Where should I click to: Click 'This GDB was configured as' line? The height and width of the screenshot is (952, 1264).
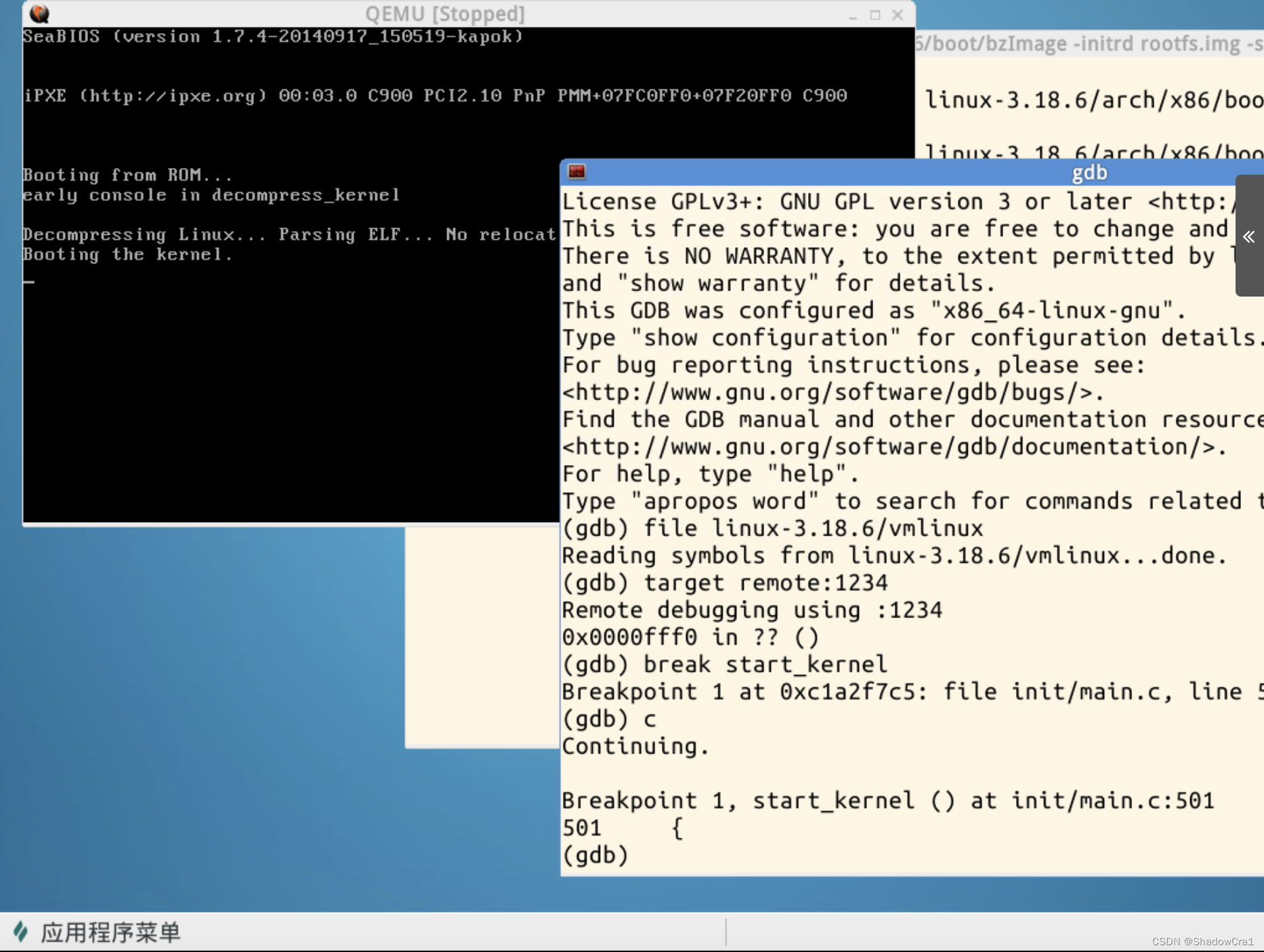(x=874, y=311)
